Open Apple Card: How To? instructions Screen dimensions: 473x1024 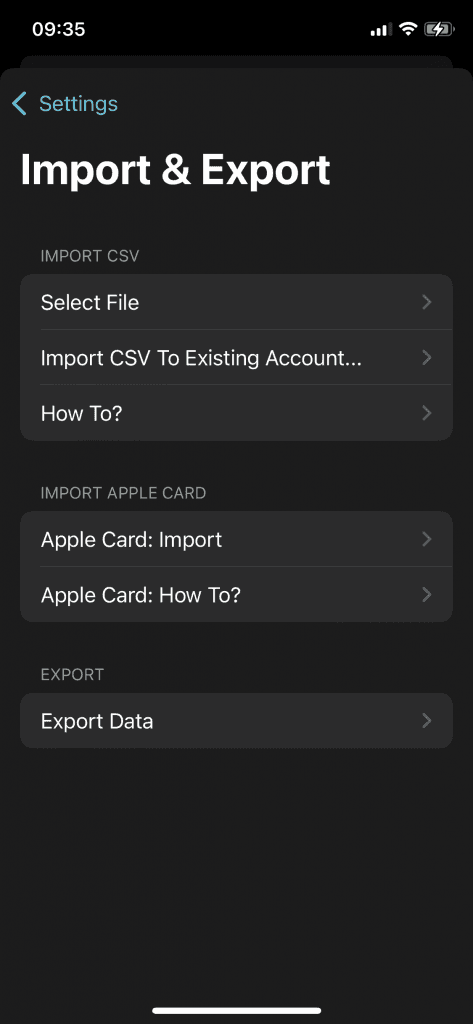[x=236, y=595]
